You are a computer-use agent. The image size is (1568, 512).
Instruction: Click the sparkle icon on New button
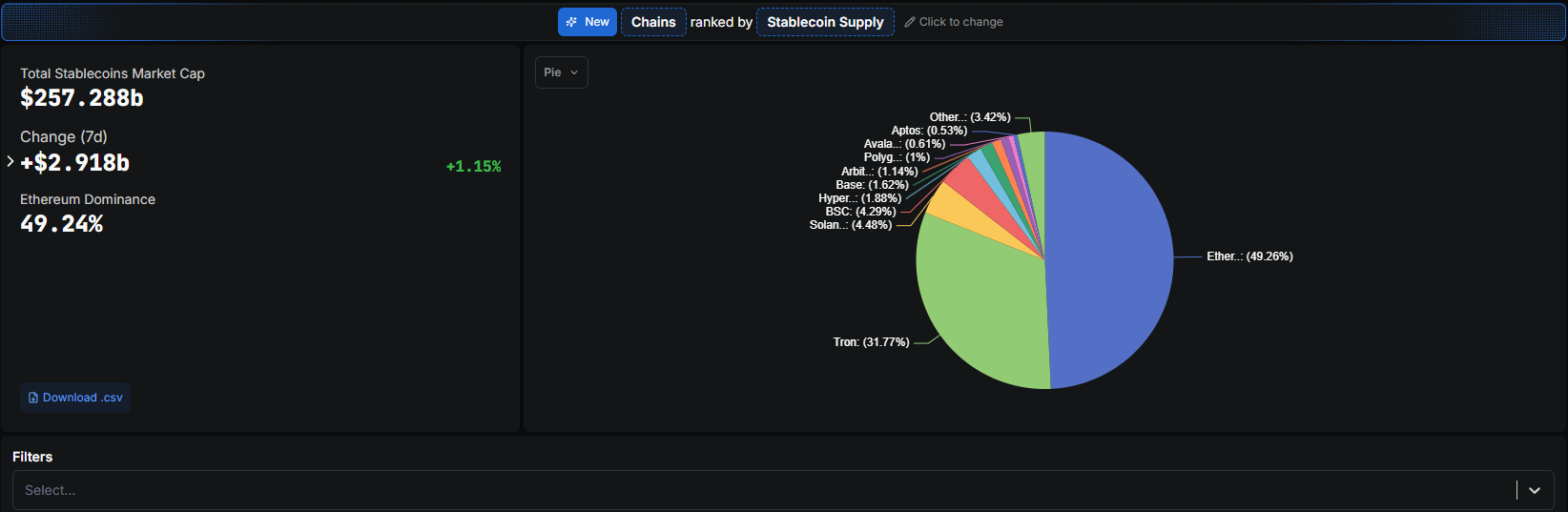click(571, 22)
